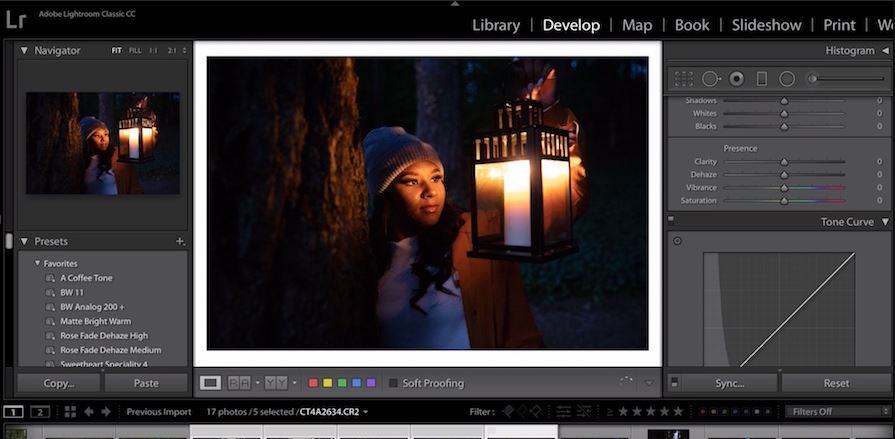Select the Spot Removal tool

pyautogui.click(x=711, y=79)
